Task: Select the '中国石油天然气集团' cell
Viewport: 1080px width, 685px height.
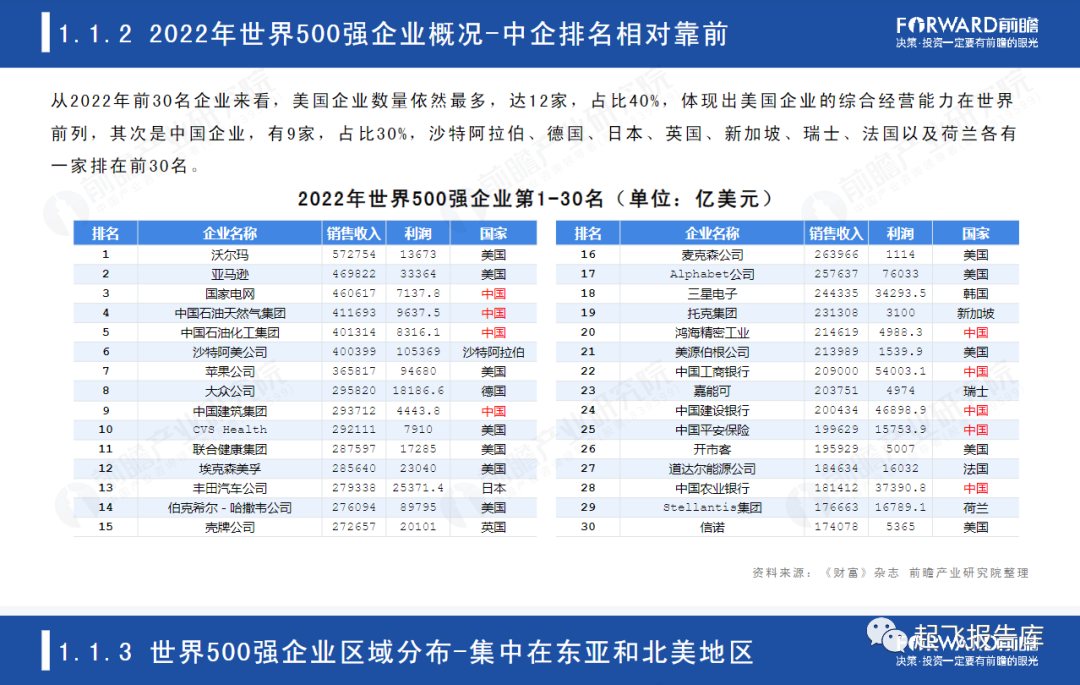Action: (x=229, y=313)
